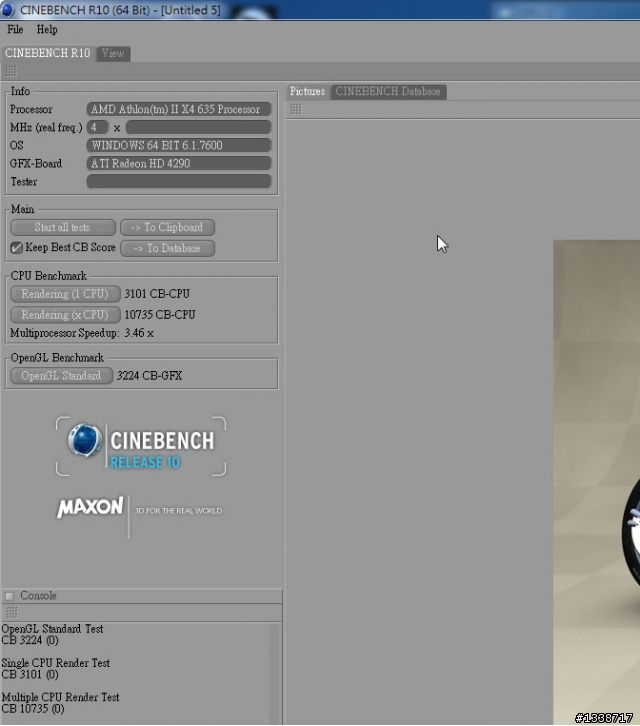Toggle the Console panel checkbox
Viewport: 640px width, 726px height.
(x=9, y=596)
